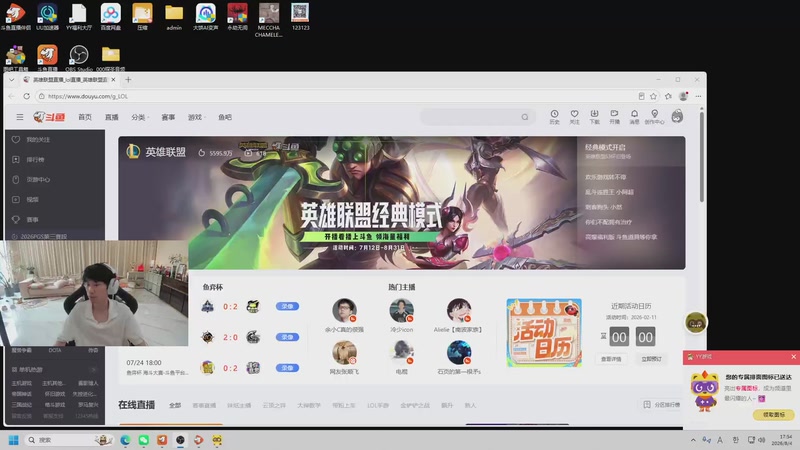Open My Follows (我的关注) in the sidebar
Viewport: 800px width, 450px height.
[x=38, y=139]
